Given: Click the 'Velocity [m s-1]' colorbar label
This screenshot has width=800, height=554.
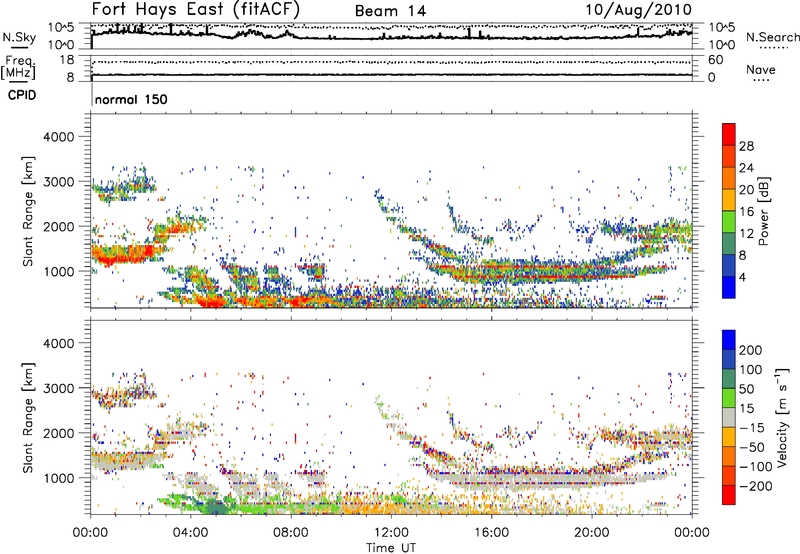Looking at the screenshot, I should point(782,417).
